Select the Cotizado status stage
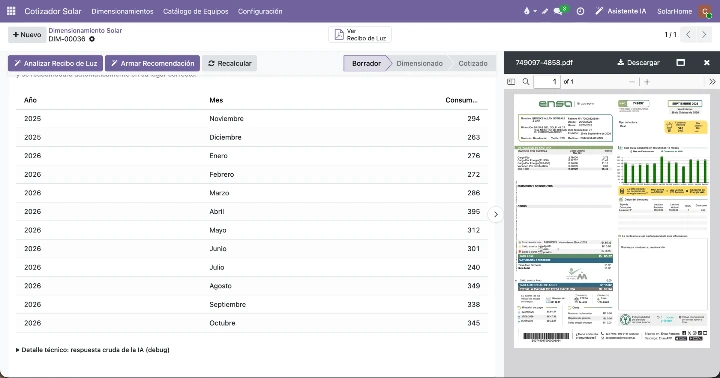This screenshot has width=720, height=378. tap(473, 63)
